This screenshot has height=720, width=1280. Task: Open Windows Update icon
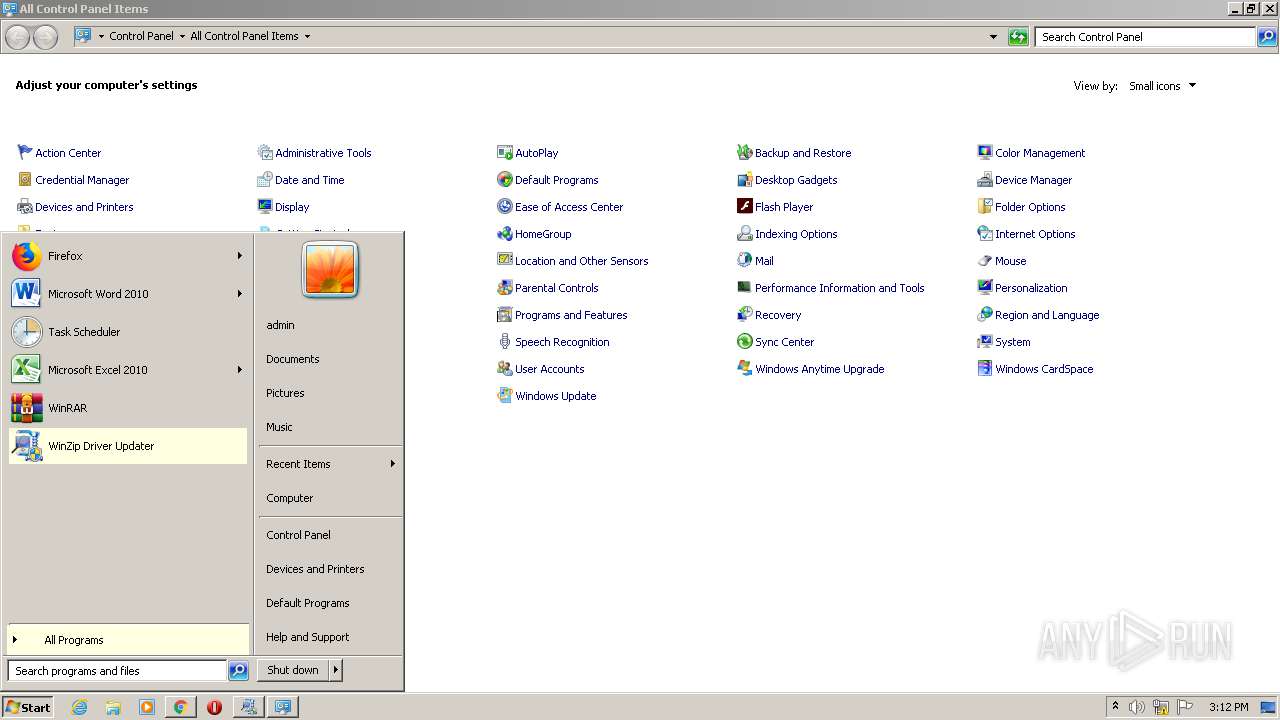pos(505,396)
